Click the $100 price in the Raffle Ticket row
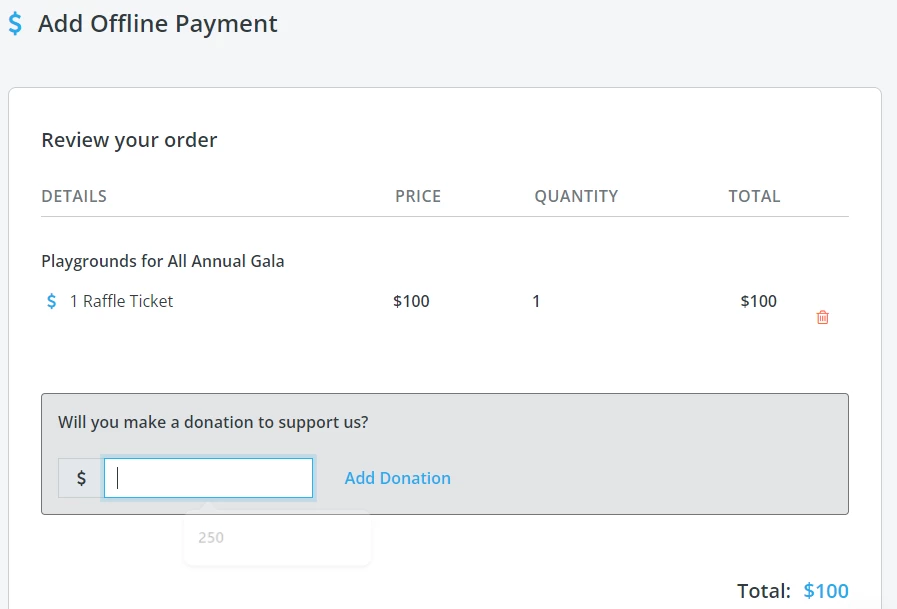 coord(411,301)
